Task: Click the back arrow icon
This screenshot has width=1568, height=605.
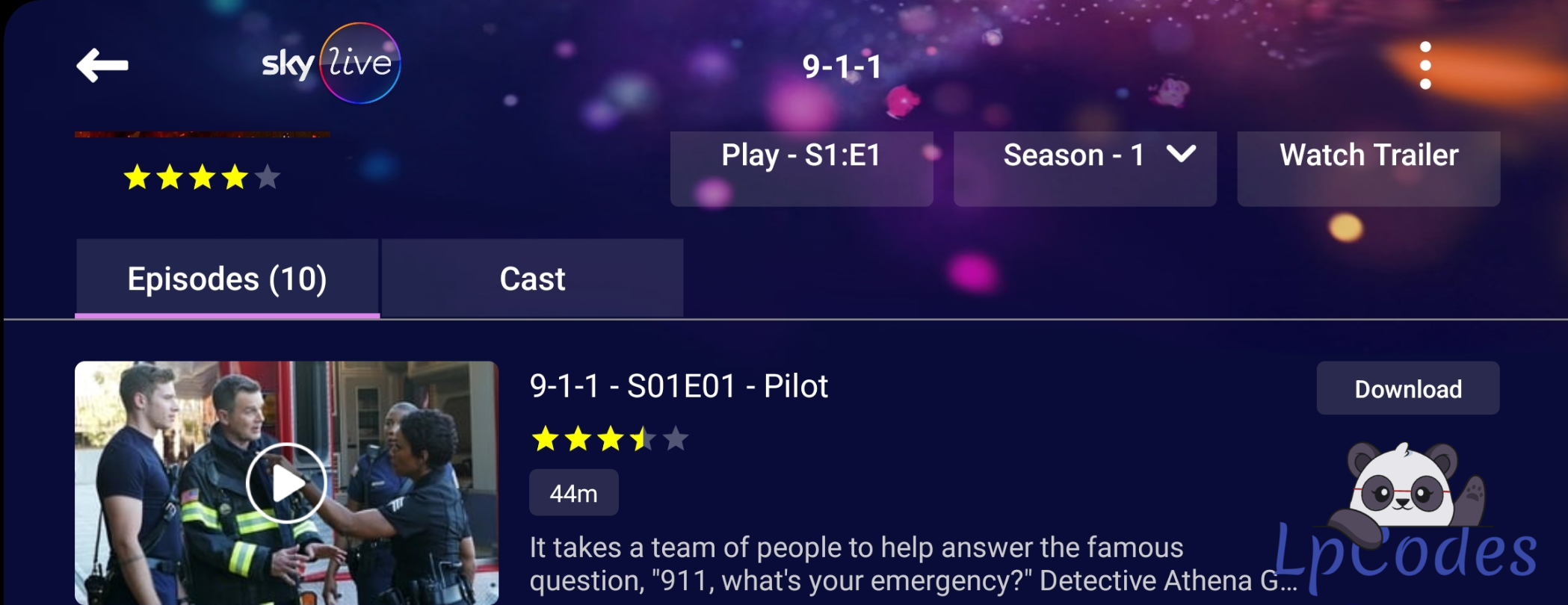Action: [x=102, y=65]
